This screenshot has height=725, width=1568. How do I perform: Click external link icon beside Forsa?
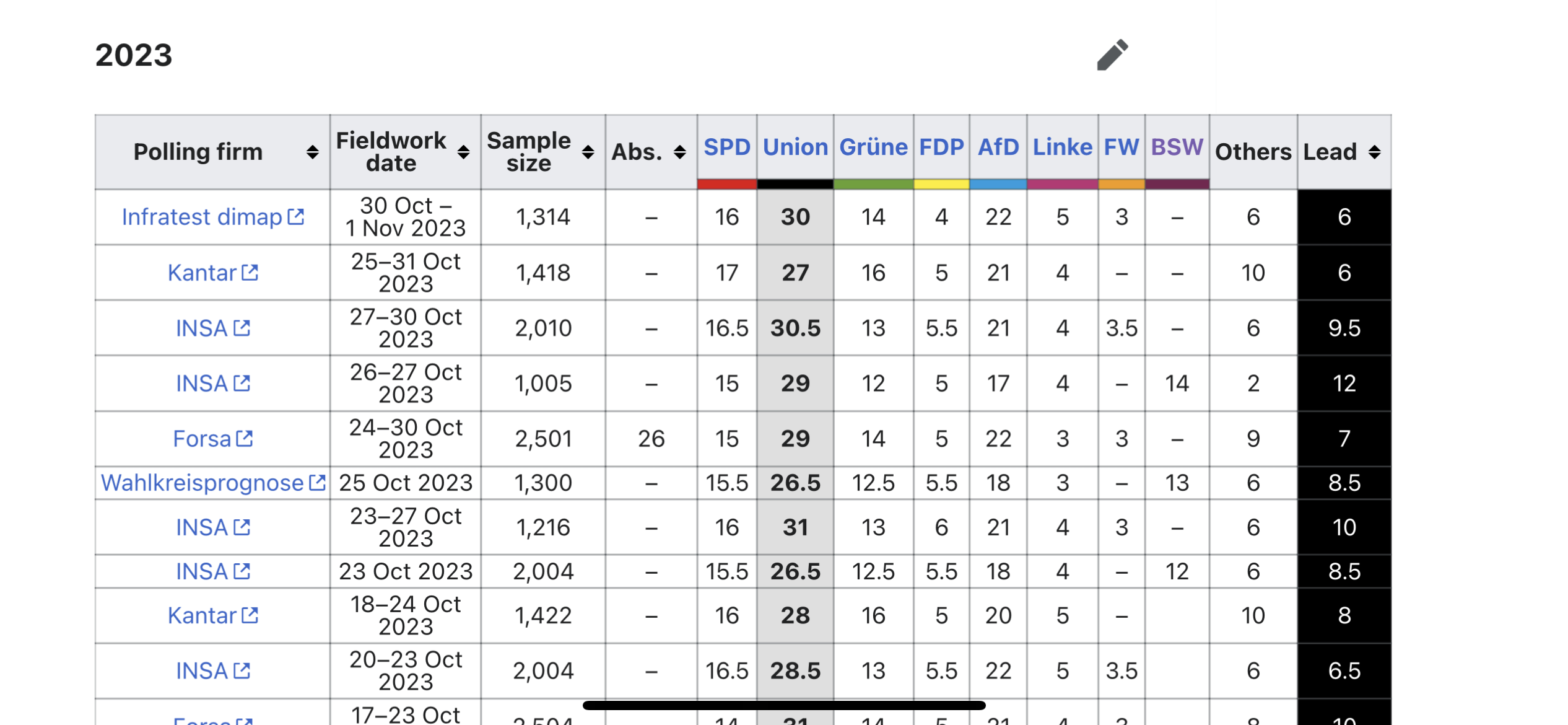(245, 439)
